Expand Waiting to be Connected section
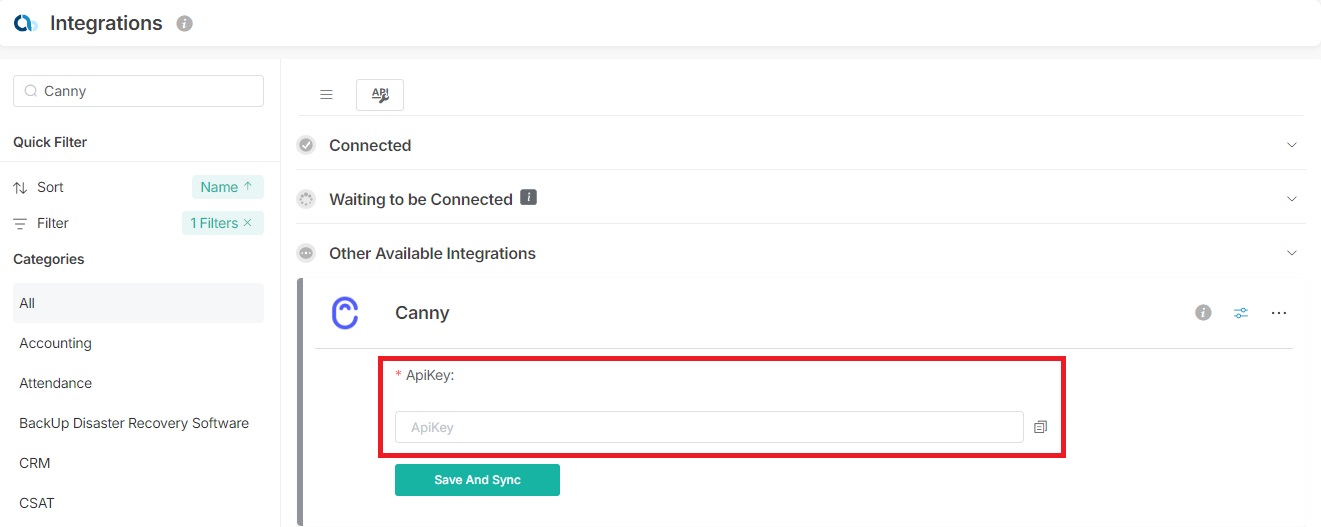This screenshot has width=1321, height=527. 1292,199
